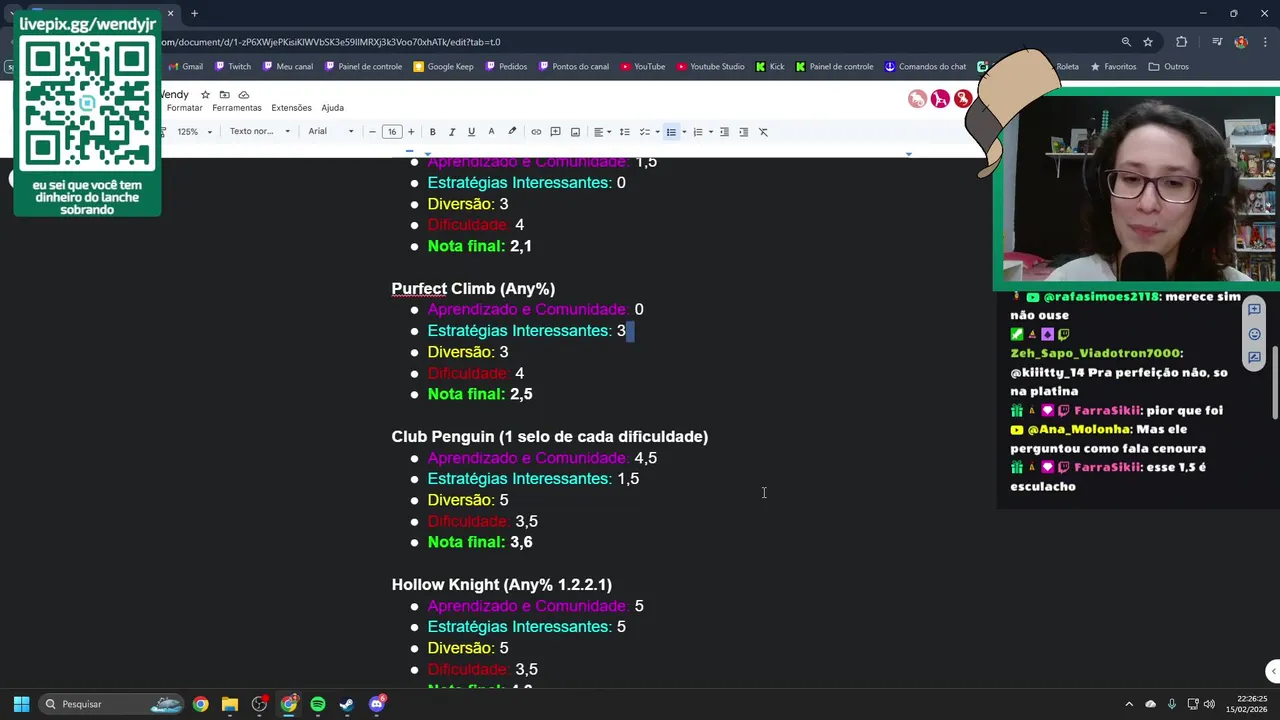The width and height of the screenshot is (1280, 720).
Task: Toggle the bulleted list button
Action: click(671, 132)
